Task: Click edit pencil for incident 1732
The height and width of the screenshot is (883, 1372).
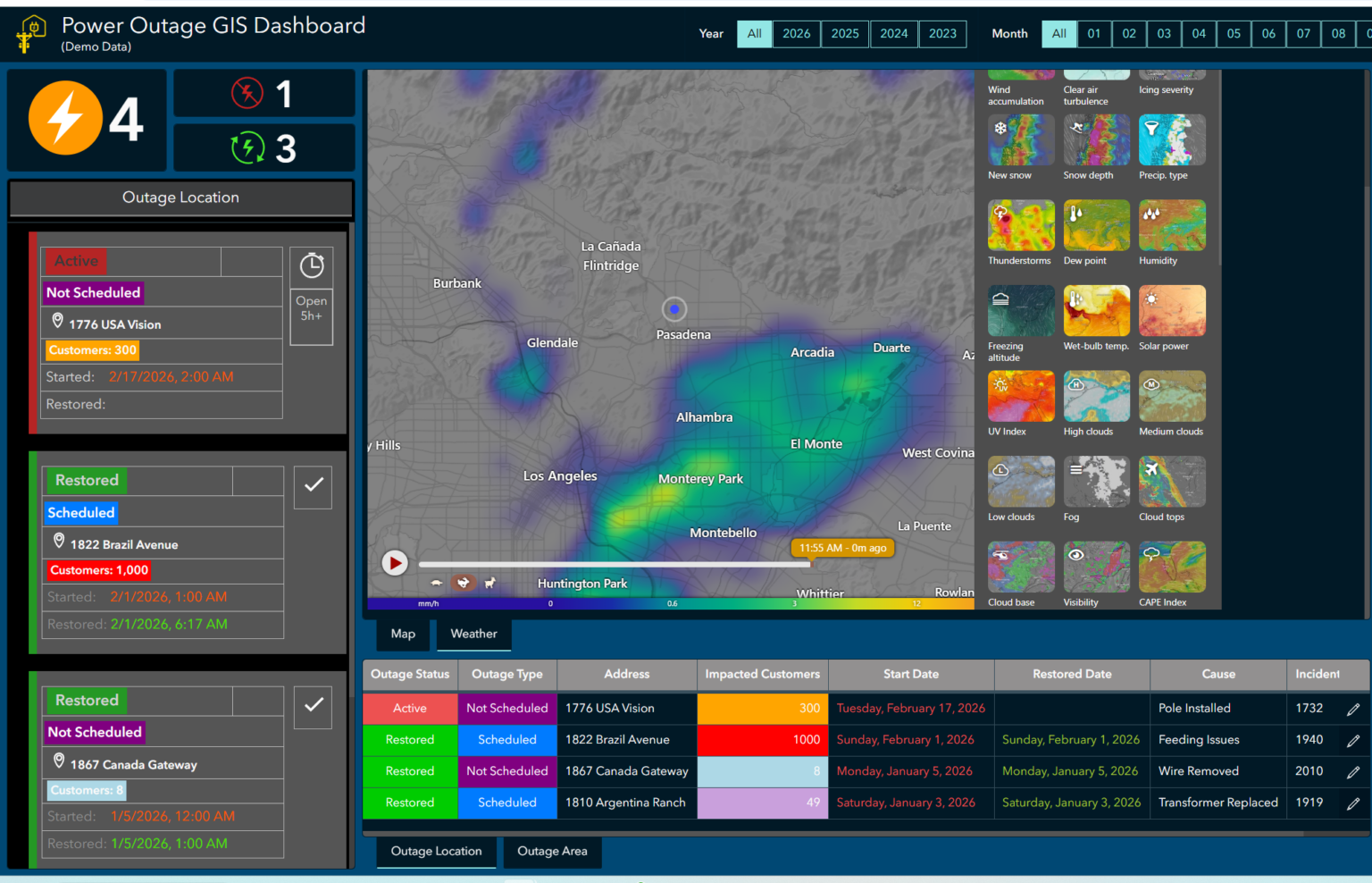Action: (1353, 709)
